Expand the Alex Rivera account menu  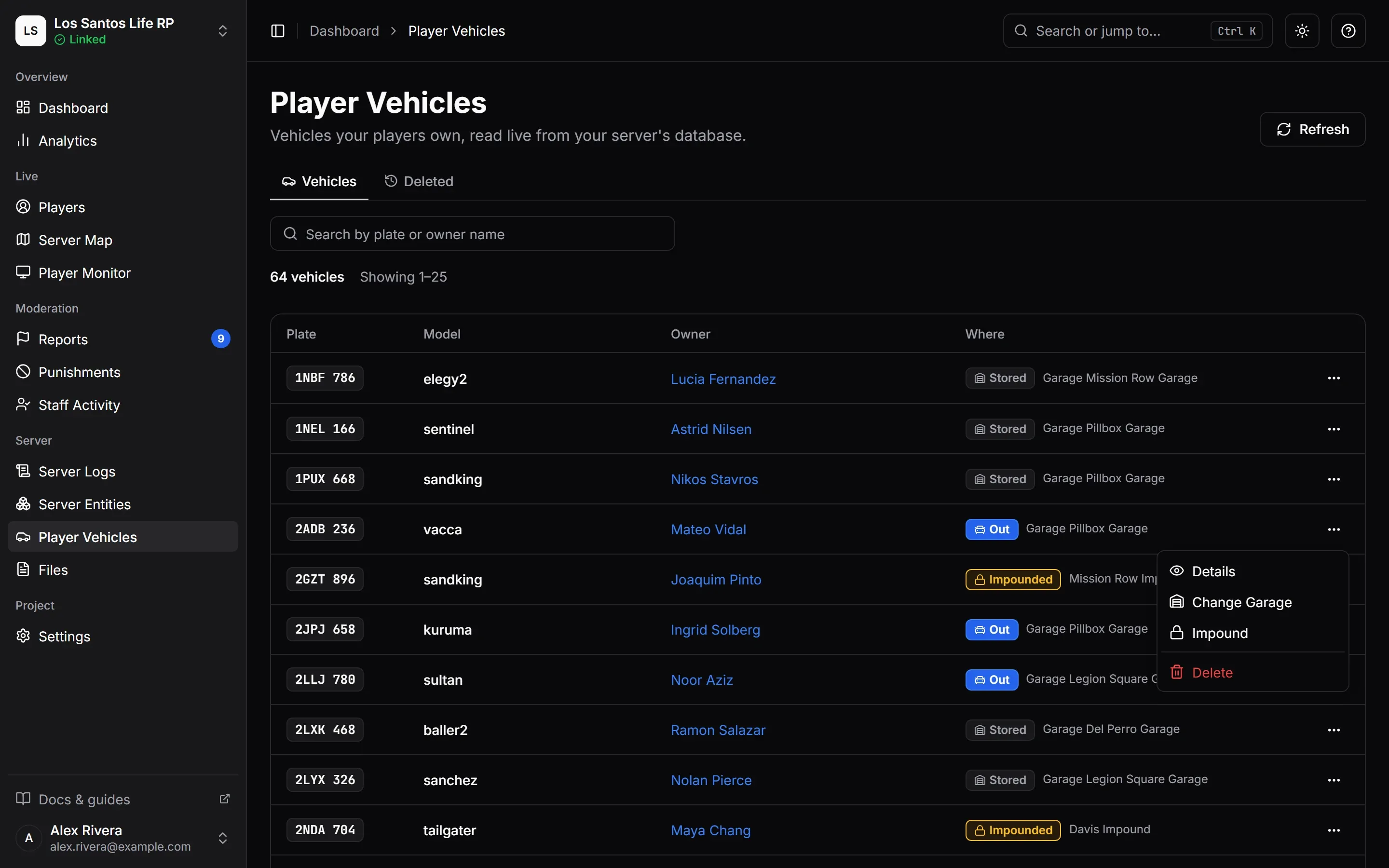click(x=123, y=838)
